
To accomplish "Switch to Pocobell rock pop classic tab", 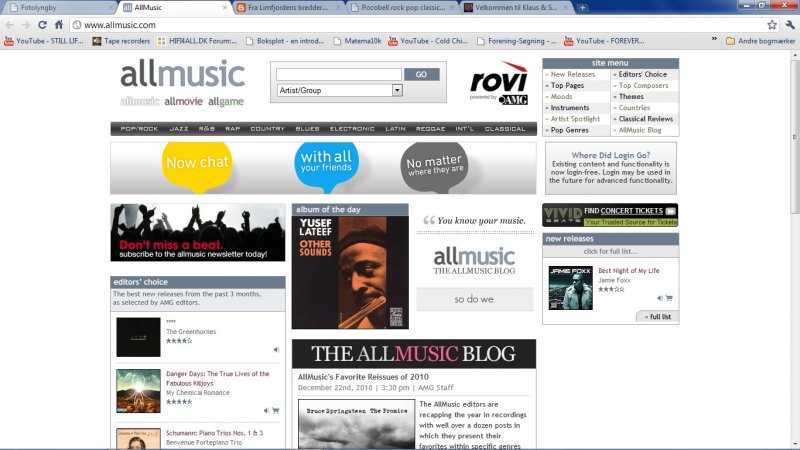I will [402, 7].
